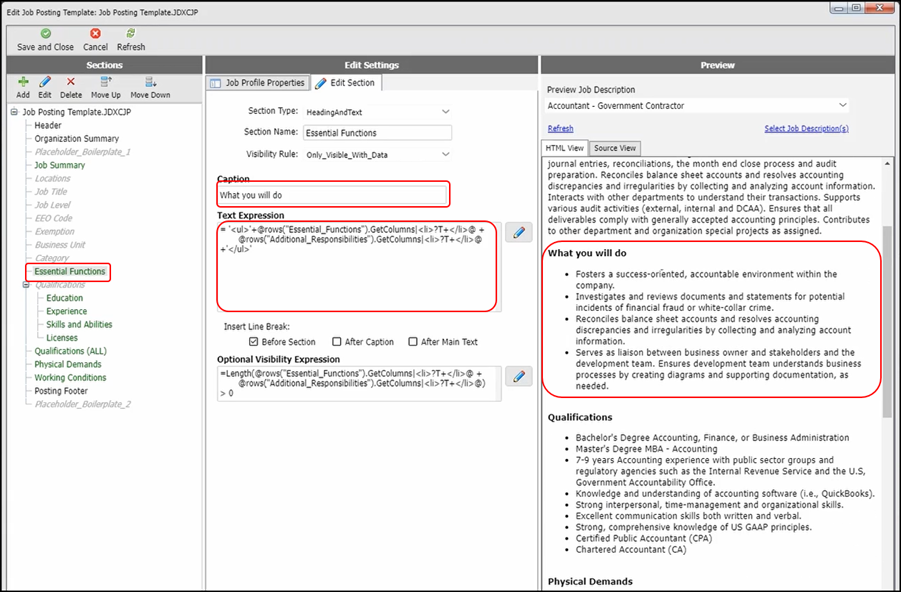Uncheck the Before Section line break checkbox
The image size is (901, 592).
pyautogui.click(x=253, y=342)
